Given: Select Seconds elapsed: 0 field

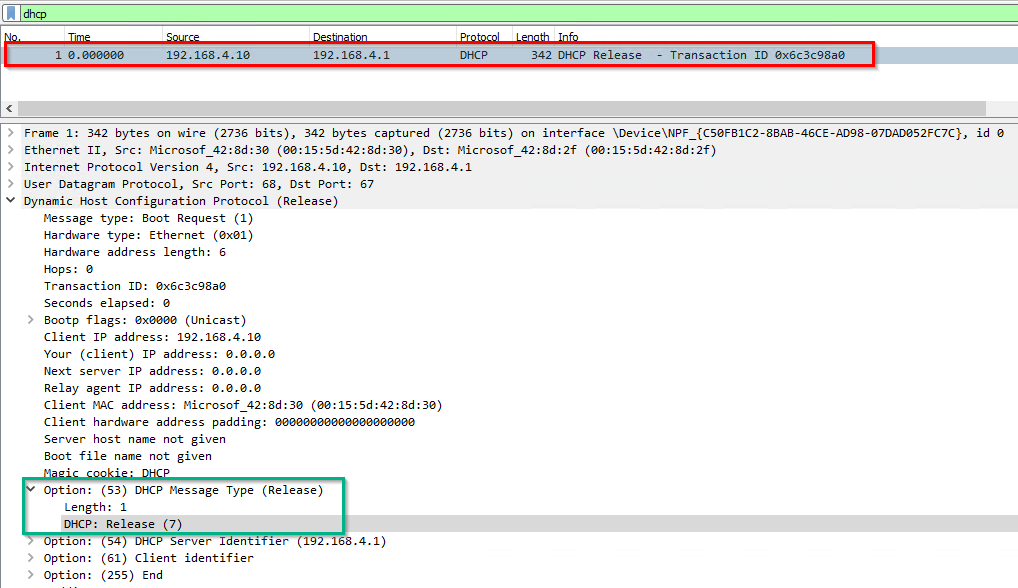Looking at the screenshot, I should (x=106, y=303).
